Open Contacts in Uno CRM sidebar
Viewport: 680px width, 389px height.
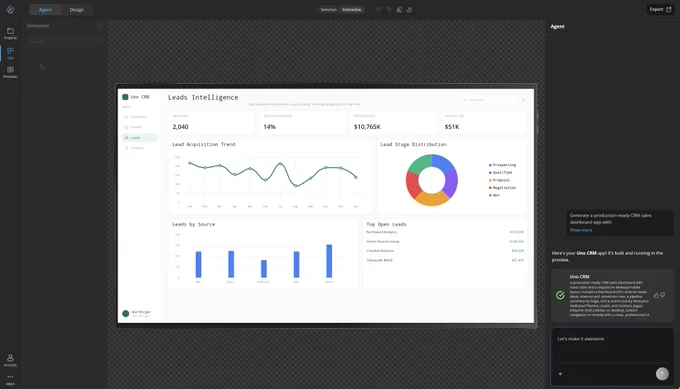(139, 148)
